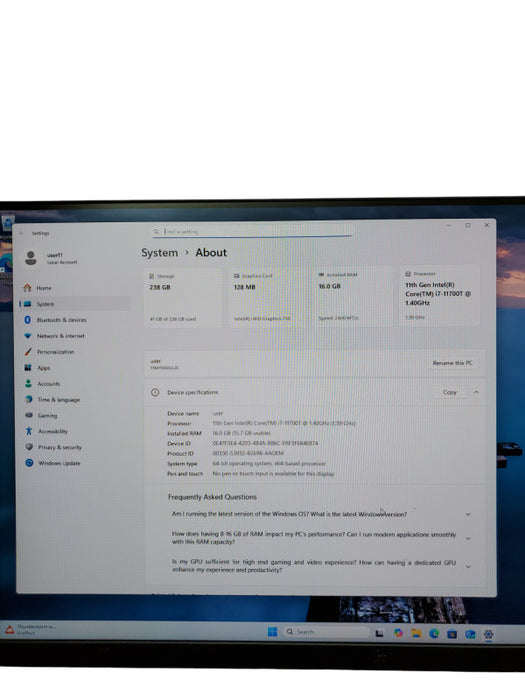
Task: Select the Installed RAM value in specifications
Action: pyautogui.click(x=242, y=433)
